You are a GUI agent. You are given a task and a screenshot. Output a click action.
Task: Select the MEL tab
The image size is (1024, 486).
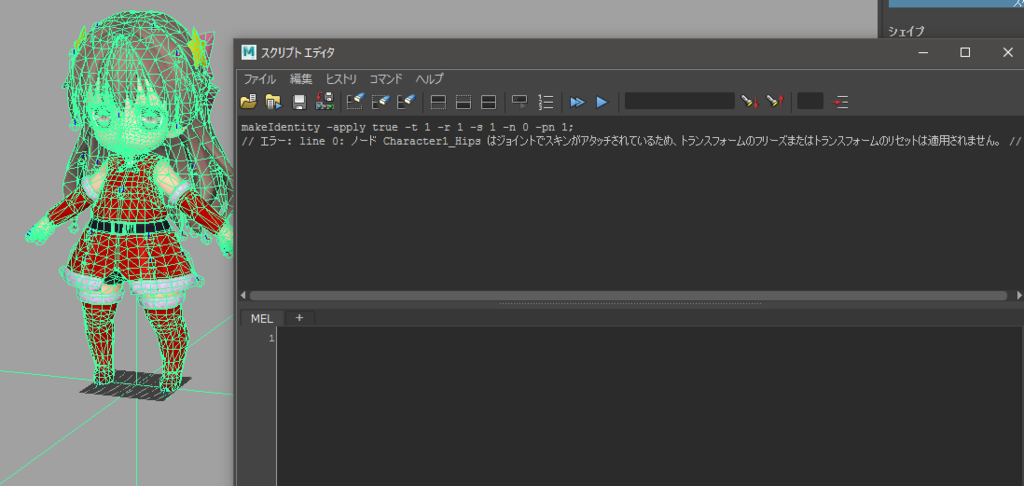pos(262,318)
